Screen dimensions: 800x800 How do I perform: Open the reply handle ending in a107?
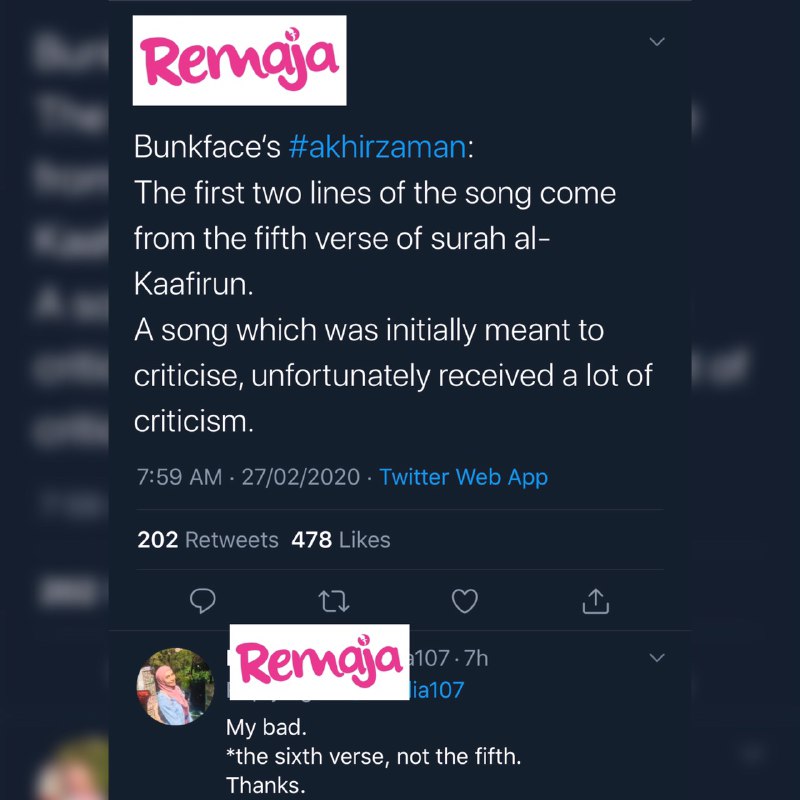click(431, 659)
